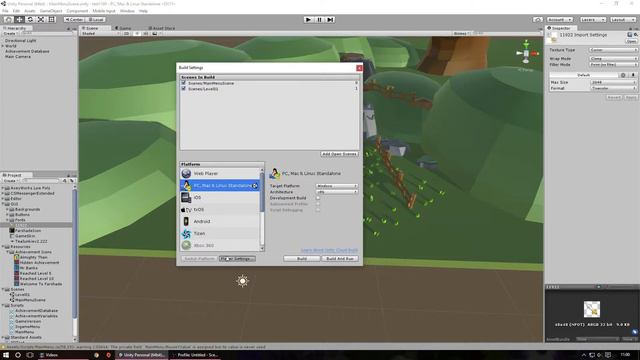This screenshot has height=360, width=640.
Task: Open the Project panel Create dropdown
Action: click(x=11, y=180)
